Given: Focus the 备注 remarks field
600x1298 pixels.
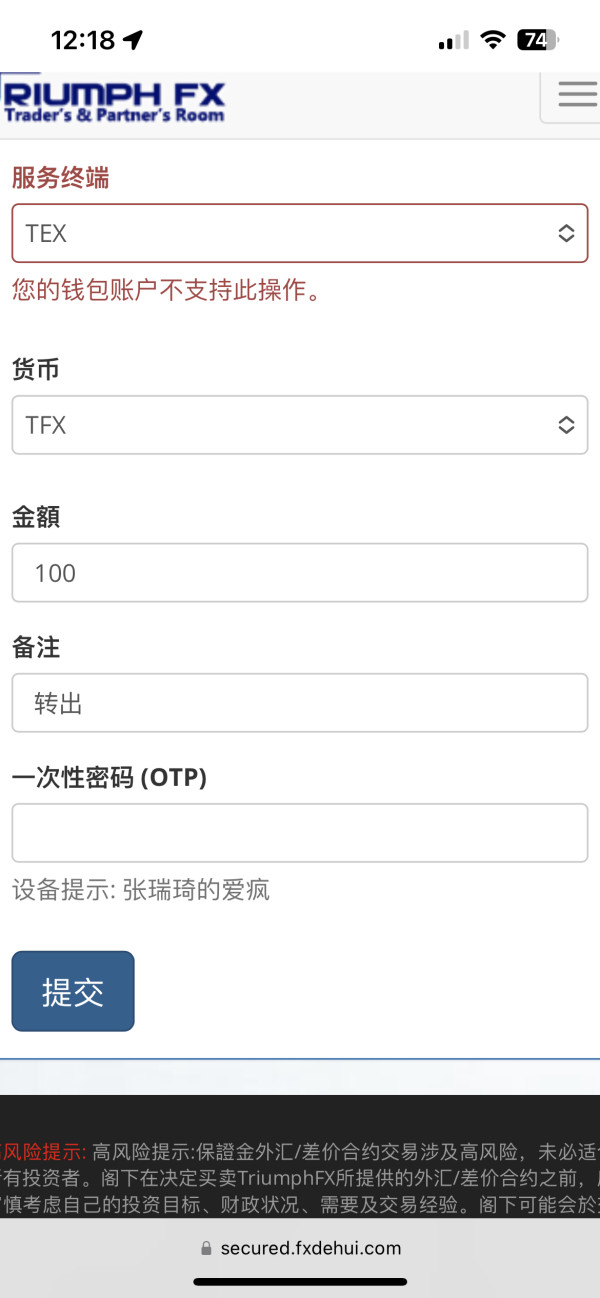Looking at the screenshot, I should [x=300, y=703].
